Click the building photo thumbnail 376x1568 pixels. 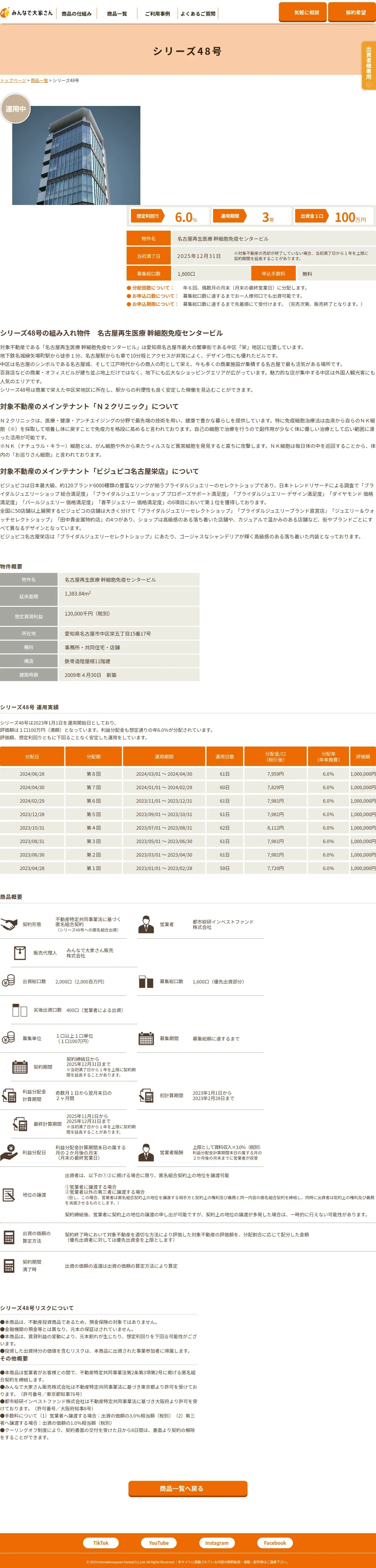click(x=76, y=155)
